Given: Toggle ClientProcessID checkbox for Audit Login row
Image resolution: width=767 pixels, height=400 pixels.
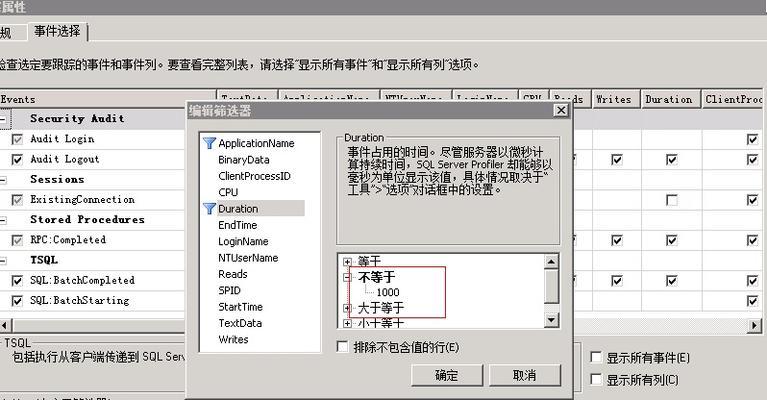Looking at the screenshot, I should coord(752,139).
